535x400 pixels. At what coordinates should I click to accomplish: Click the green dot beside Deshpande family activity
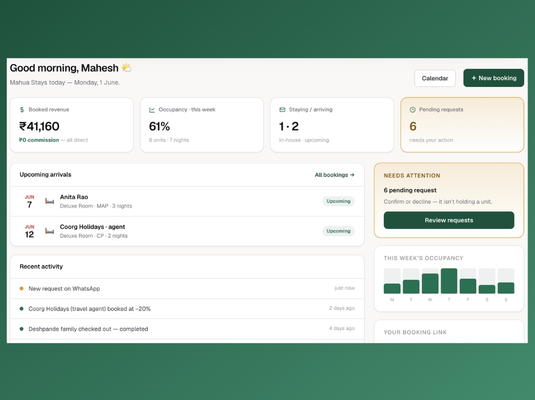21,329
